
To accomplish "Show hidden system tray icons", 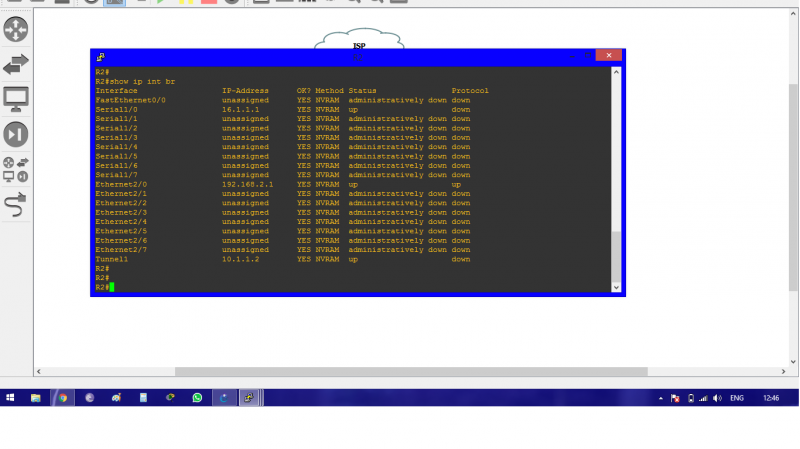I will coord(661,398).
